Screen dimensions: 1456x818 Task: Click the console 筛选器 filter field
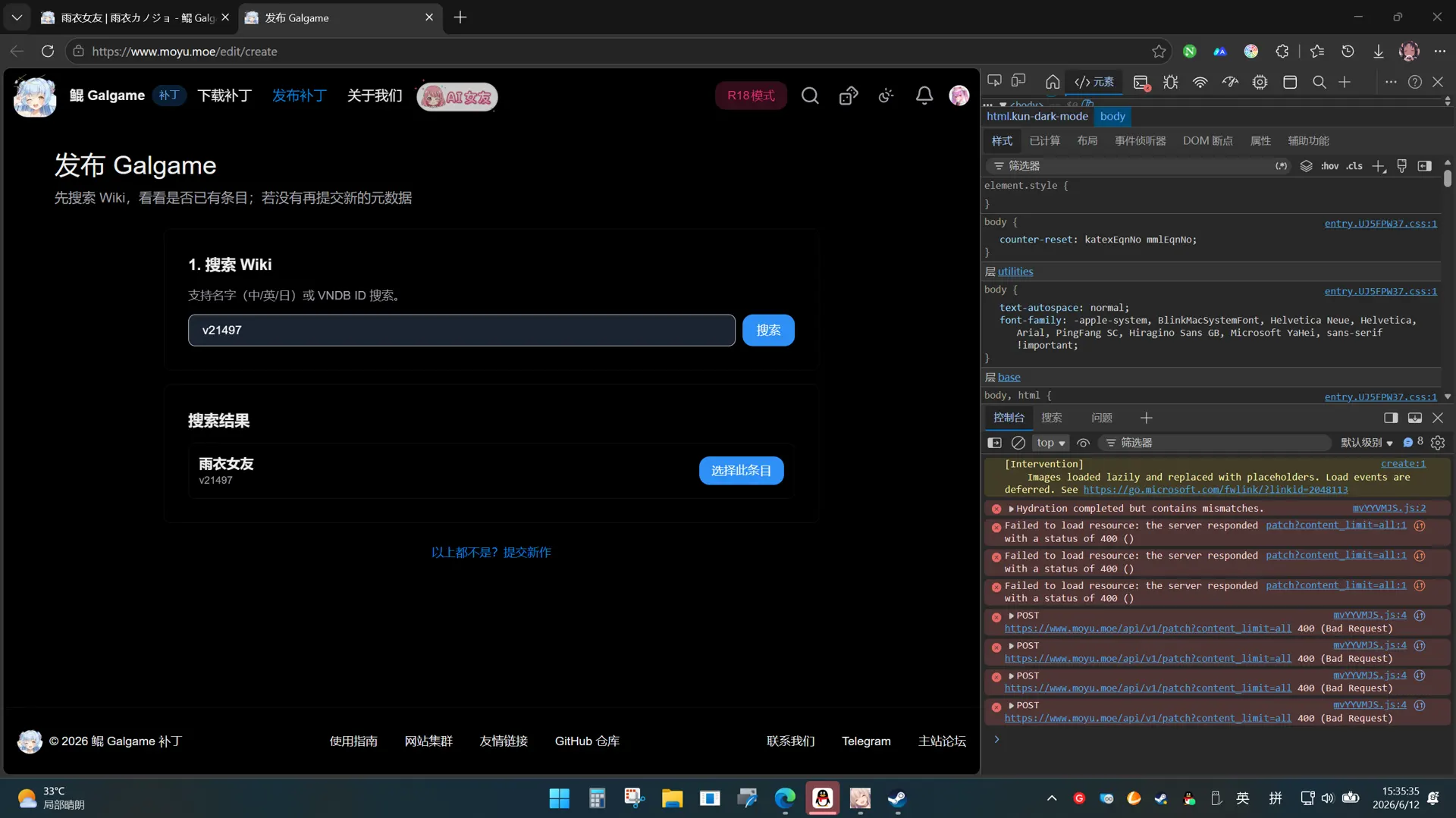pyautogui.click(x=1216, y=443)
